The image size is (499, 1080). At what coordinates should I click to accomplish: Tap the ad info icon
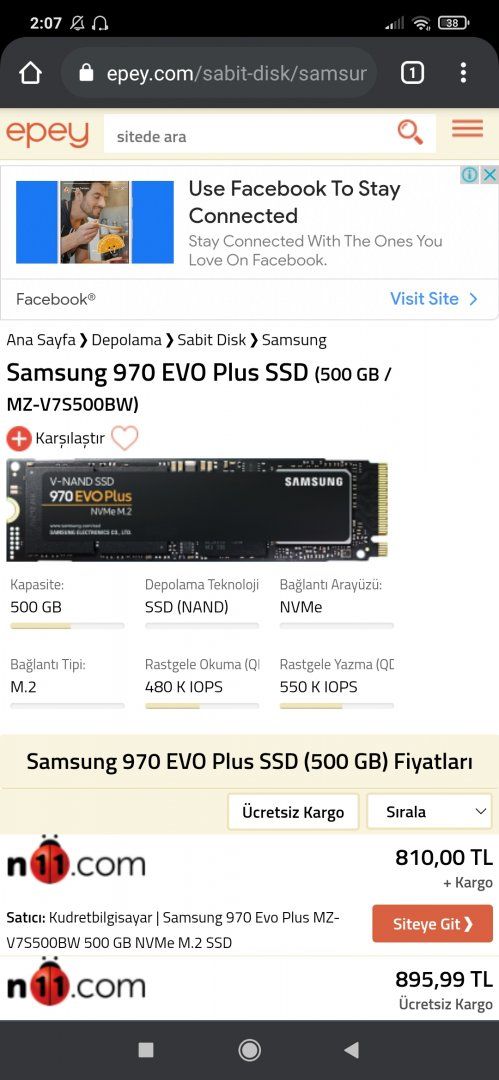[470, 175]
